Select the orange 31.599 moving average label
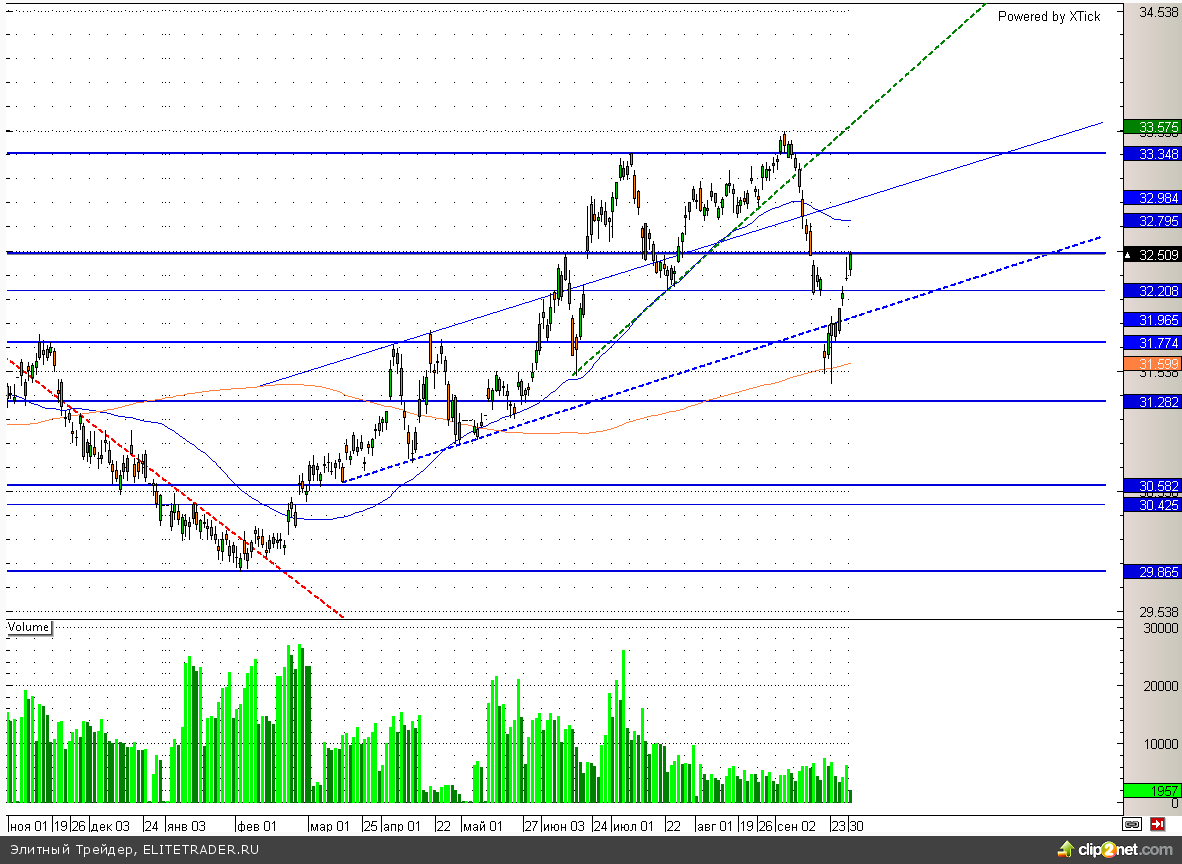This screenshot has width=1182, height=864. tap(1153, 363)
